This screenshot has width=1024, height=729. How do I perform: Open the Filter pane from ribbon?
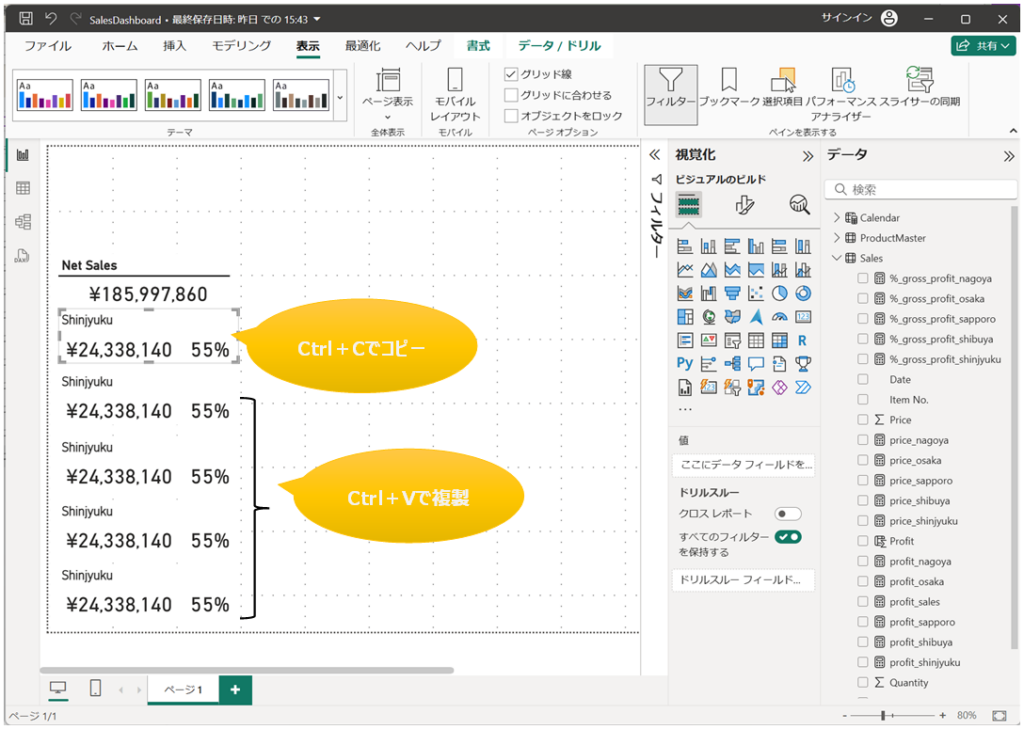pos(670,88)
